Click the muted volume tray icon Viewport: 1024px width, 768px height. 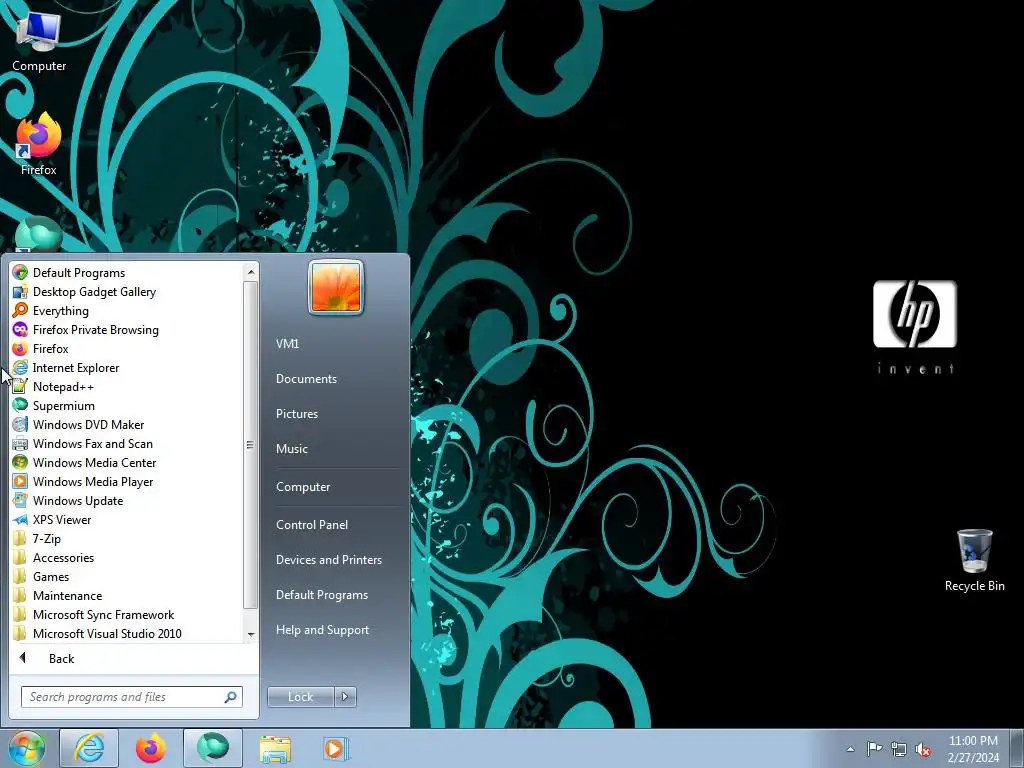[x=923, y=750]
